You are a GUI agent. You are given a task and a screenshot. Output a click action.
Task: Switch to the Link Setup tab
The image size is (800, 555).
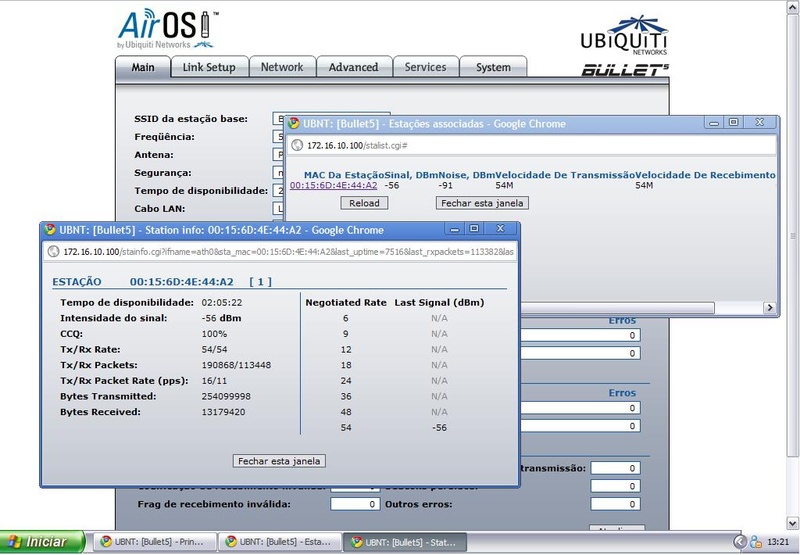click(x=209, y=67)
